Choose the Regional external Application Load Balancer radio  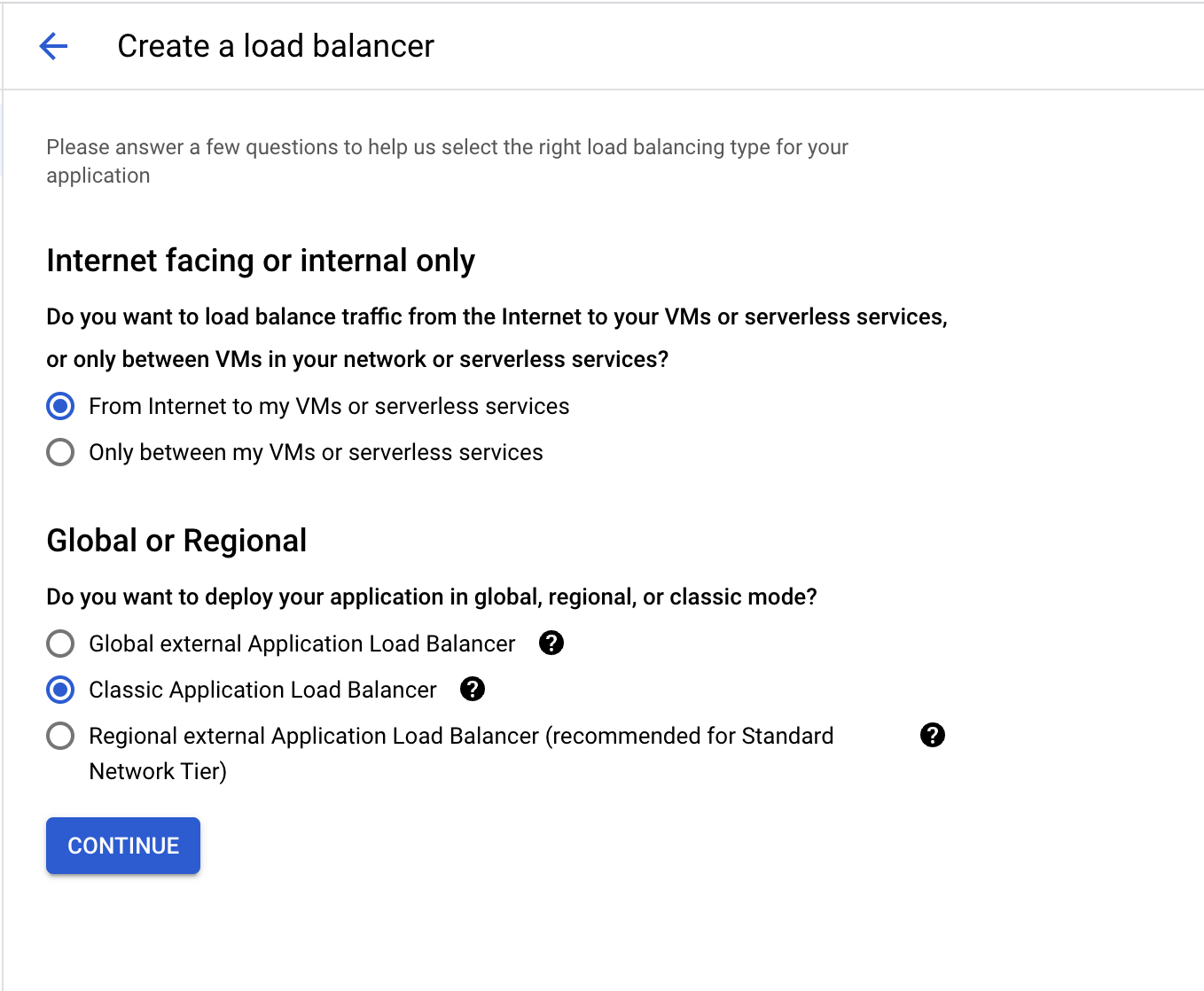[60, 736]
